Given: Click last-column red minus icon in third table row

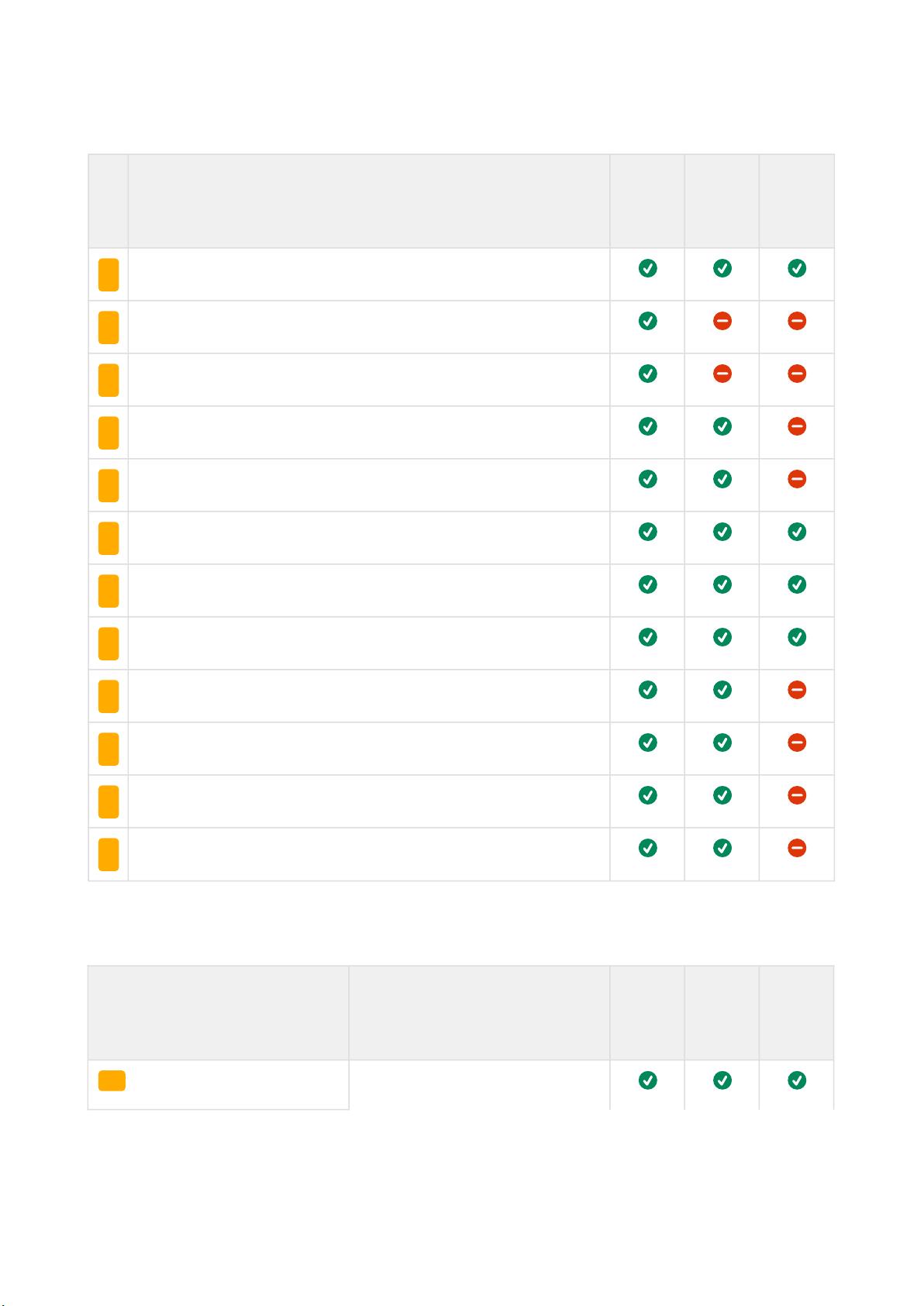Looking at the screenshot, I should point(796,374).
